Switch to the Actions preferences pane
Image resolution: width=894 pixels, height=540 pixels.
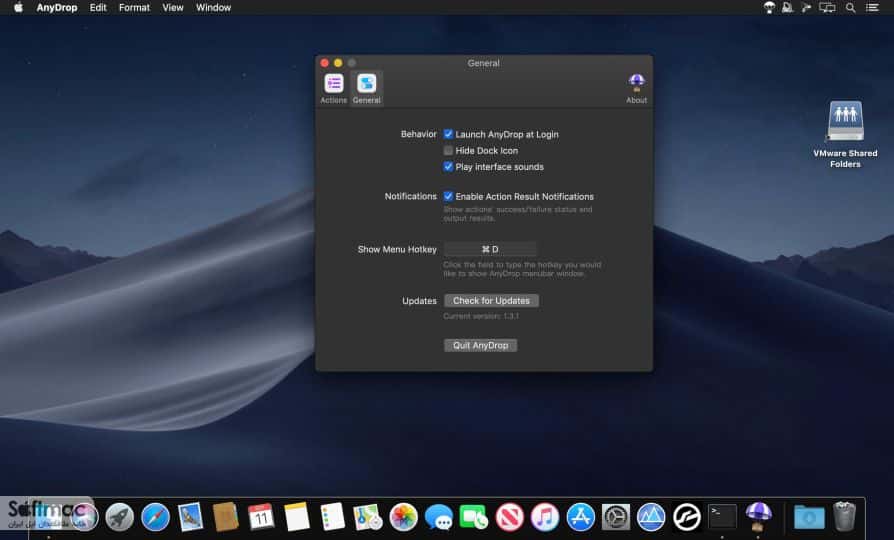click(x=334, y=88)
